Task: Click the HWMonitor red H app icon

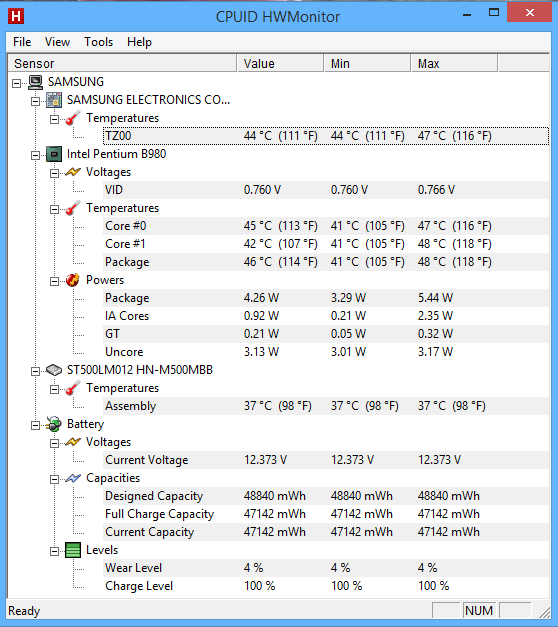Action: coord(16,16)
